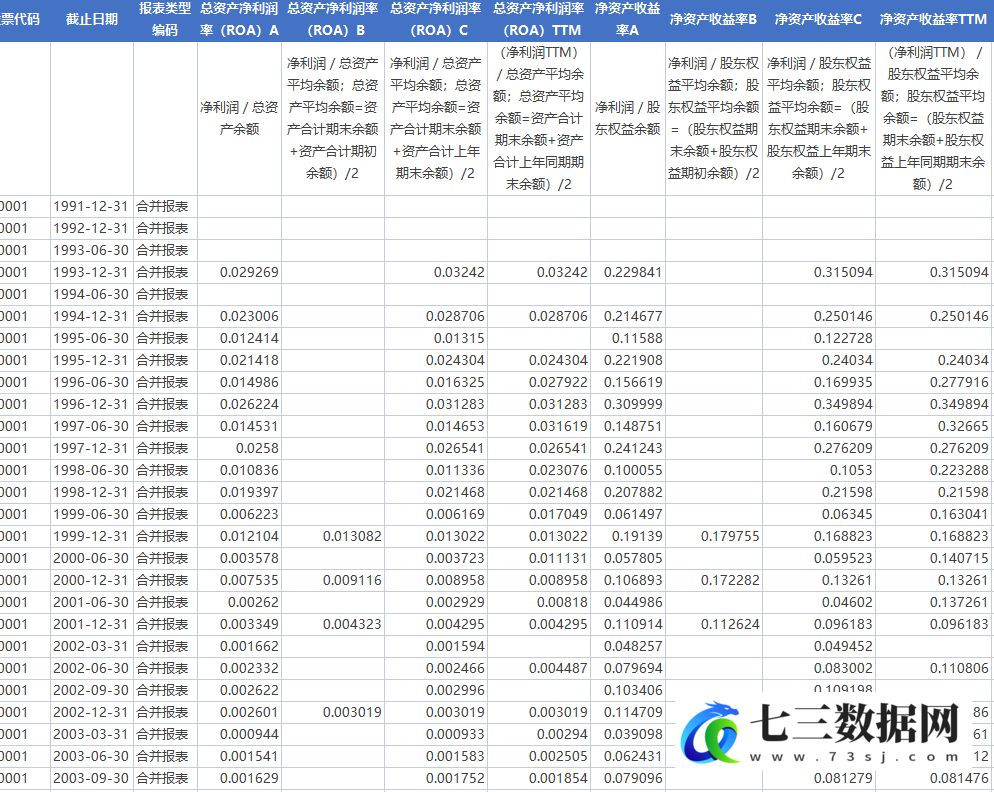Select the cell with value 0.009116
Viewport: 994px width, 792px height.
(333, 580)
